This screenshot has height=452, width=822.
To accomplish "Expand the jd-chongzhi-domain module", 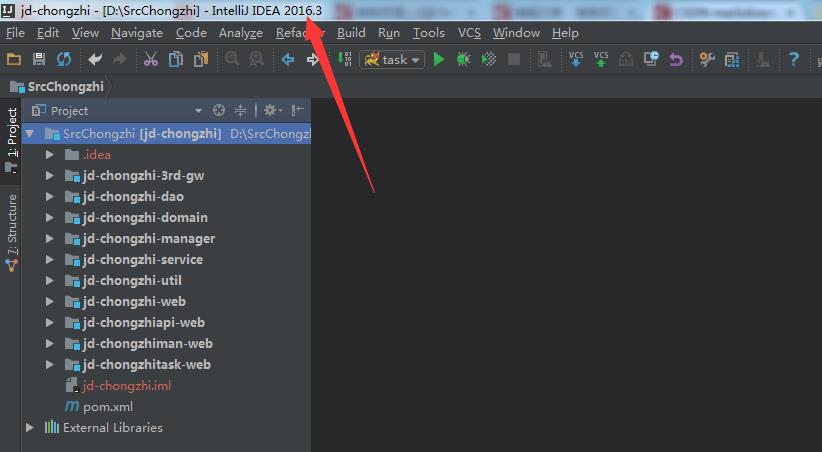I will pyautogui.click(x=50, y=218).
